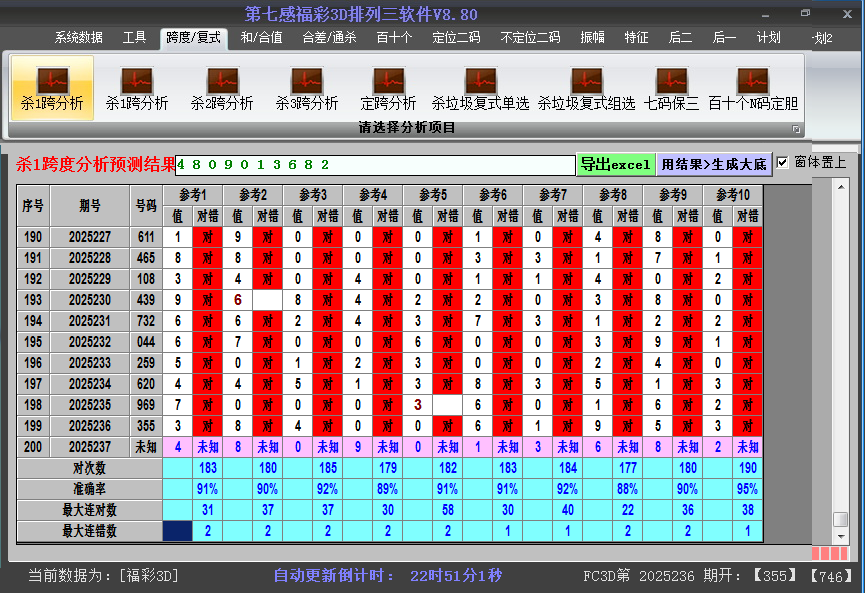Click the prediction result number field
The image size is (865, 593).
point(375,164)
